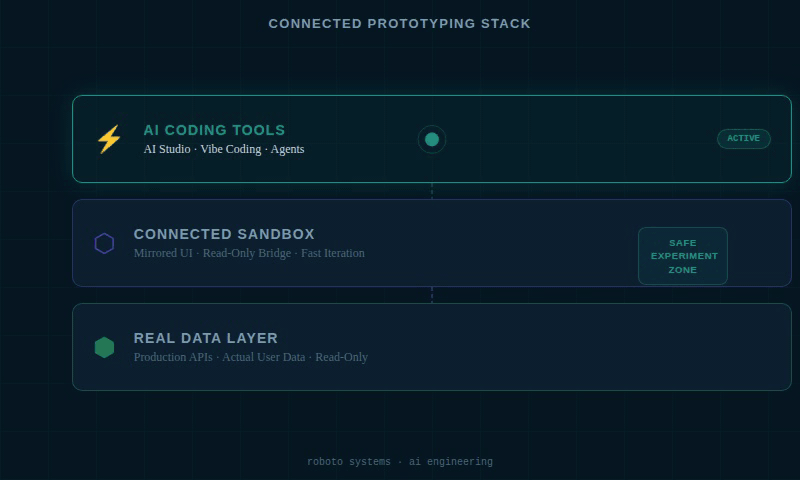Screen dimensions: 800x480
Task: Select the AI Coding Tools heading
Action: pyautogui.click(x=214, y=130)
